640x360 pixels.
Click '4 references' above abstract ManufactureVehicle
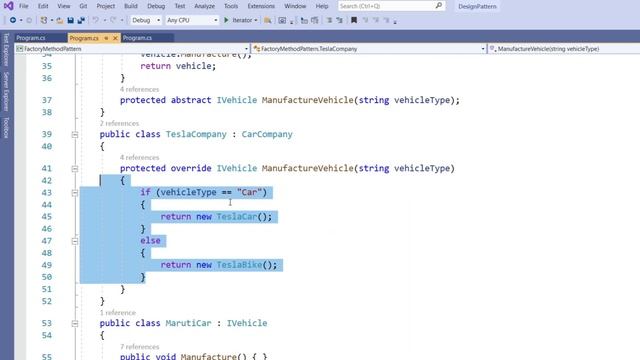(x=139, y=89)
